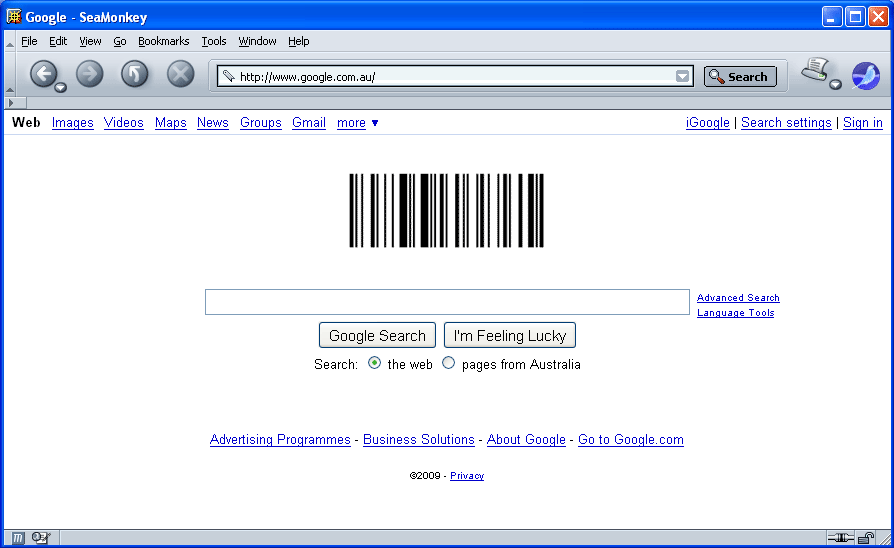Open the Advertising Programmes link
This screenshot has height=548, width=894.
click(x=280, y=440)
